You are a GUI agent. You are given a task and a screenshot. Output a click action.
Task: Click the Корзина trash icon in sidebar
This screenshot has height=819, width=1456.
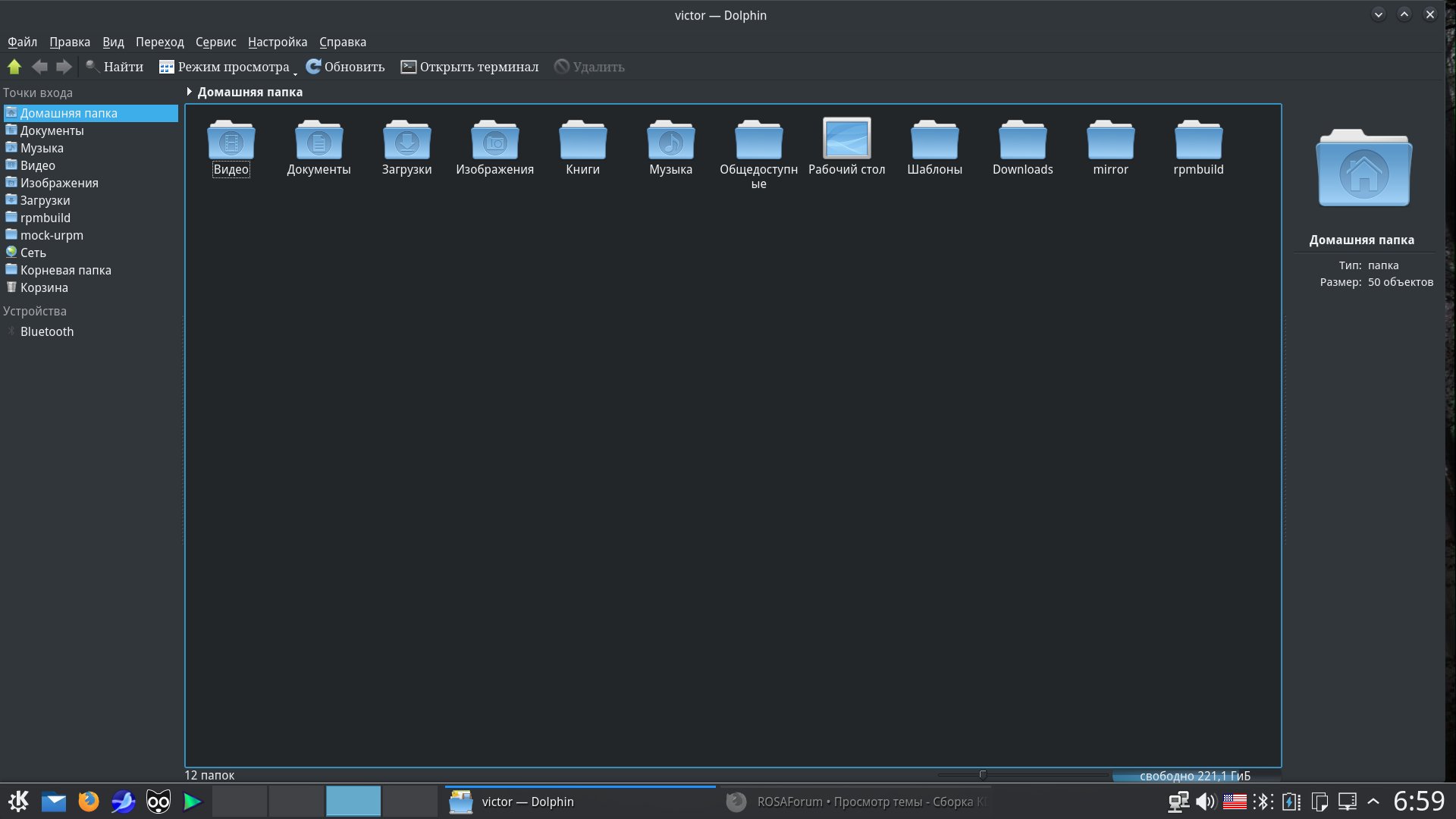[11, 287]
